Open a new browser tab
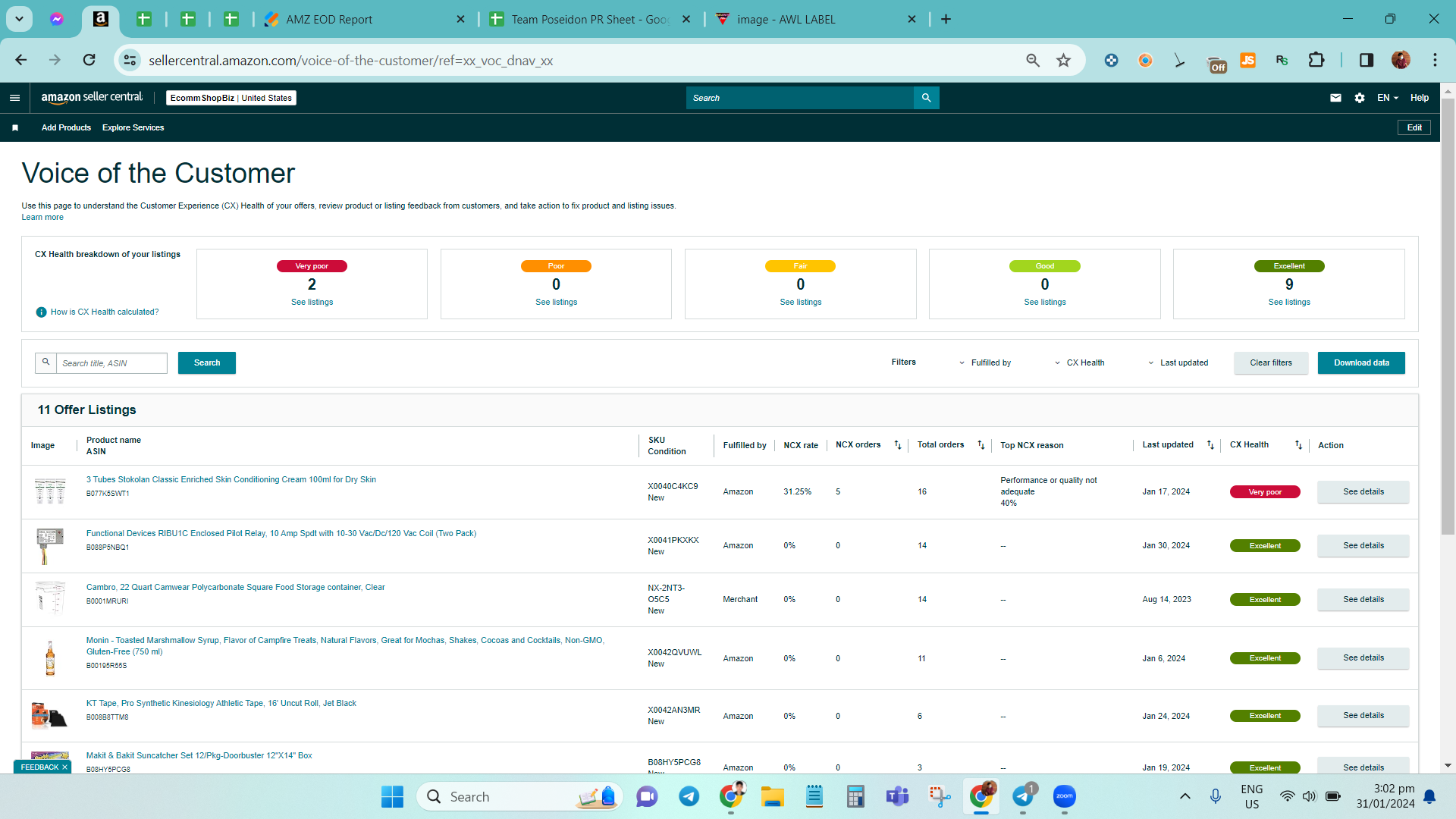The width and height of the screenshot is (1456, 819). [946, 20]
